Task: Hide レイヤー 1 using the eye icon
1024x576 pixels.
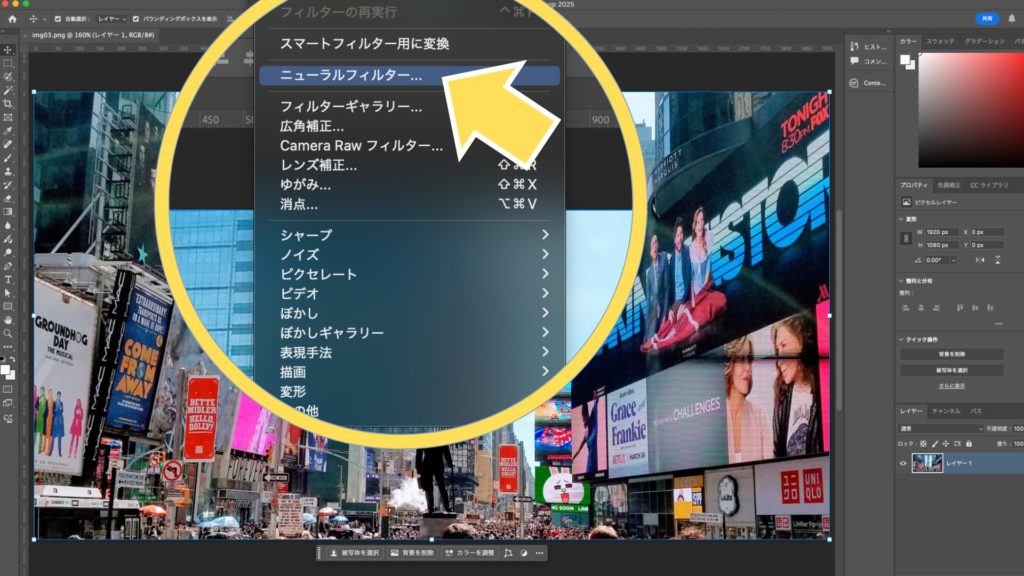Action: point(903,463)
